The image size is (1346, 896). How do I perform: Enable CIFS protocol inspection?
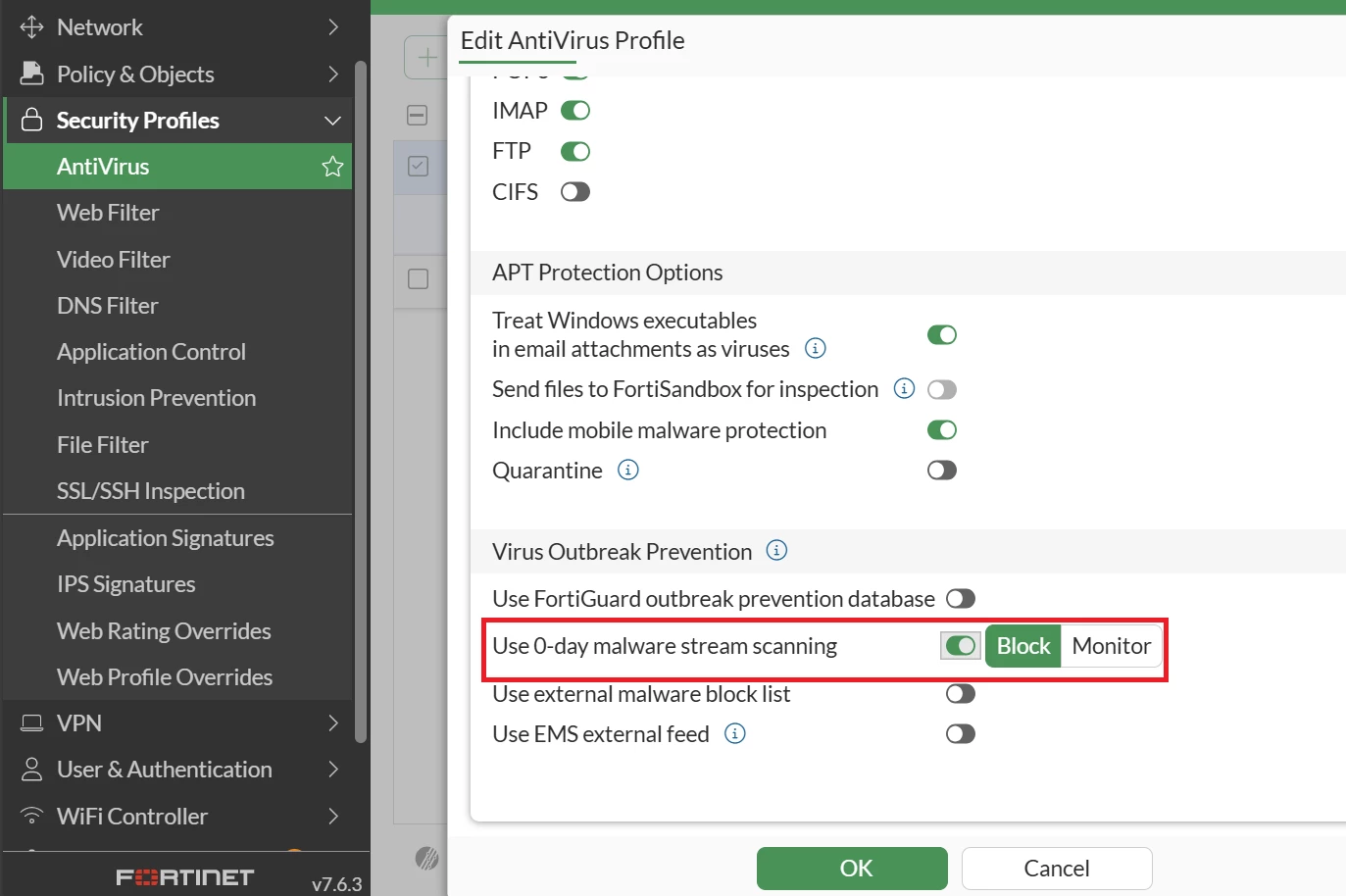pyautogui.click(x=575, y=192)
